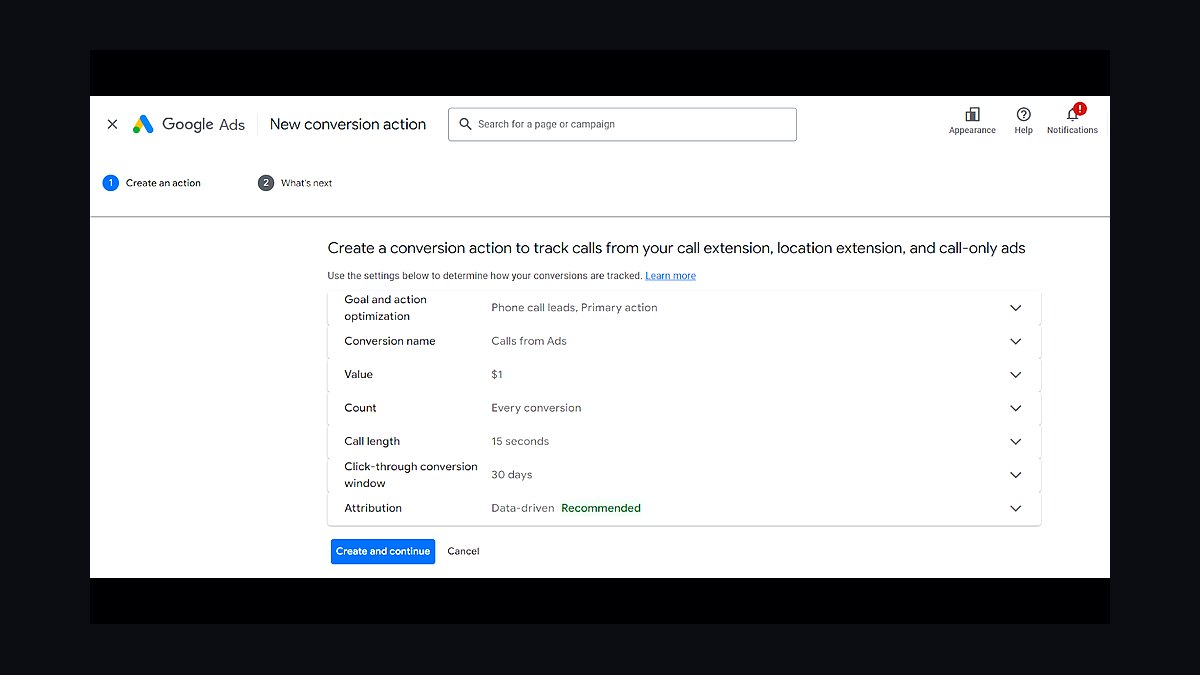Expand the Value row chevron
Image resolution: width=1200 pixels, height=675 pixels.
pyautogui.click(x=1015, y=375)
